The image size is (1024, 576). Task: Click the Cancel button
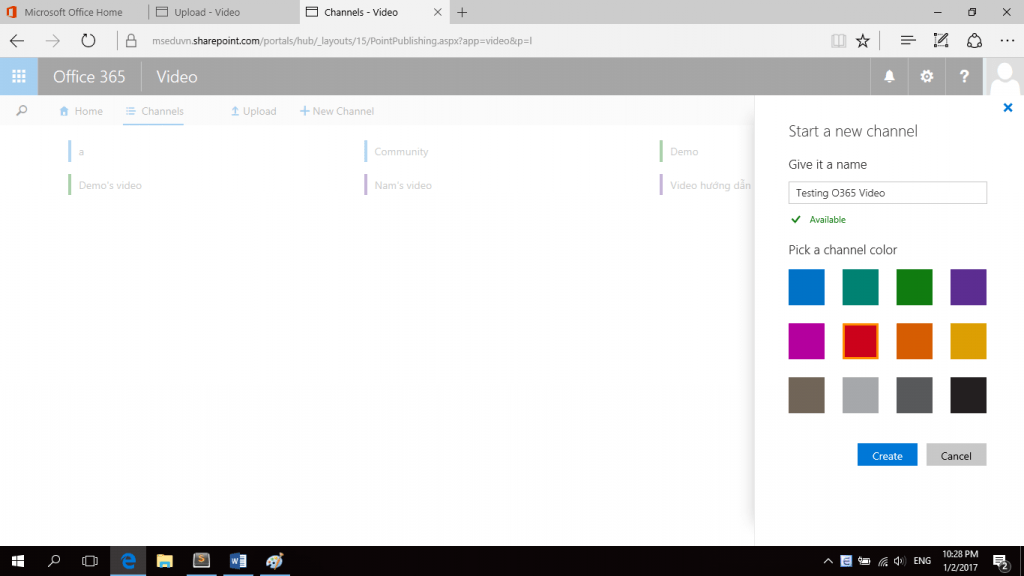[x=956, y=455]
